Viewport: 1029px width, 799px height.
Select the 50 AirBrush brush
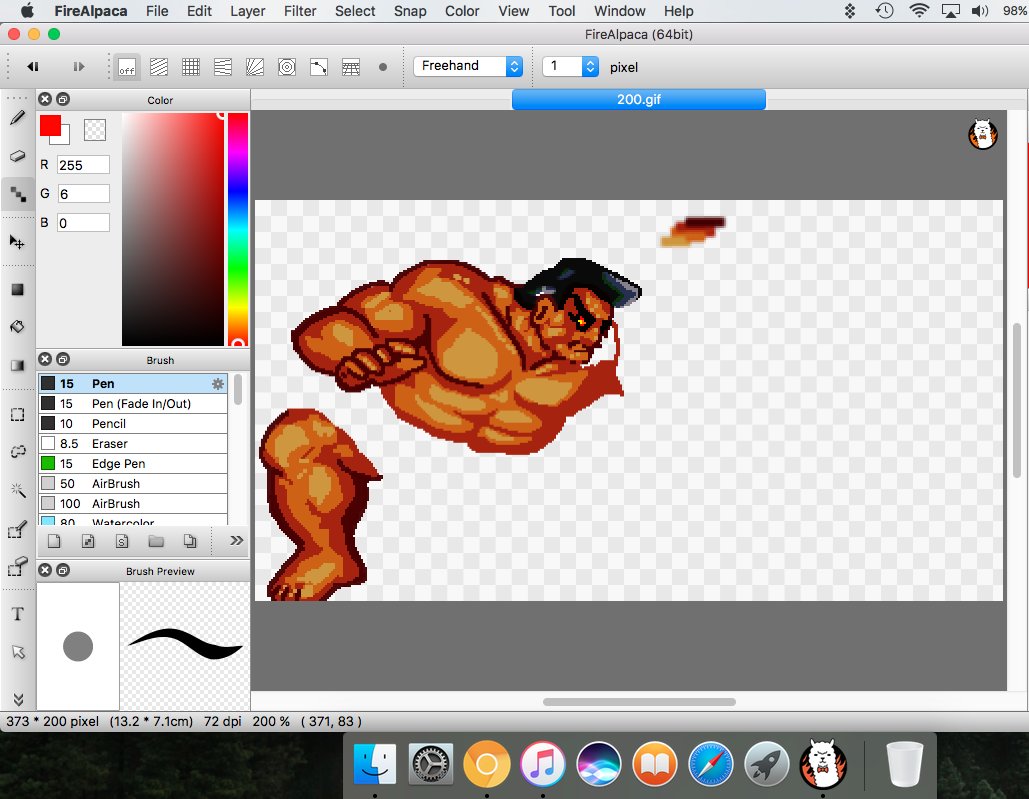[x=133, y=483]
